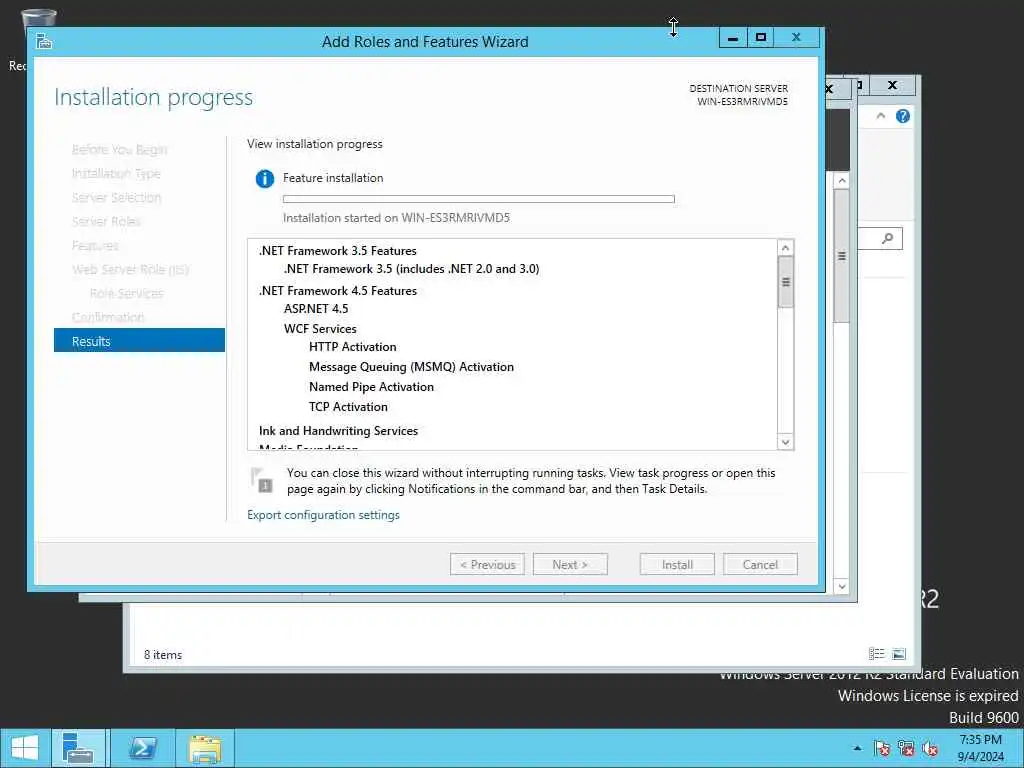1024x768 pixels.
Task: Click .NET Framework 4.5 Features entry
Action: click(338, 291)
